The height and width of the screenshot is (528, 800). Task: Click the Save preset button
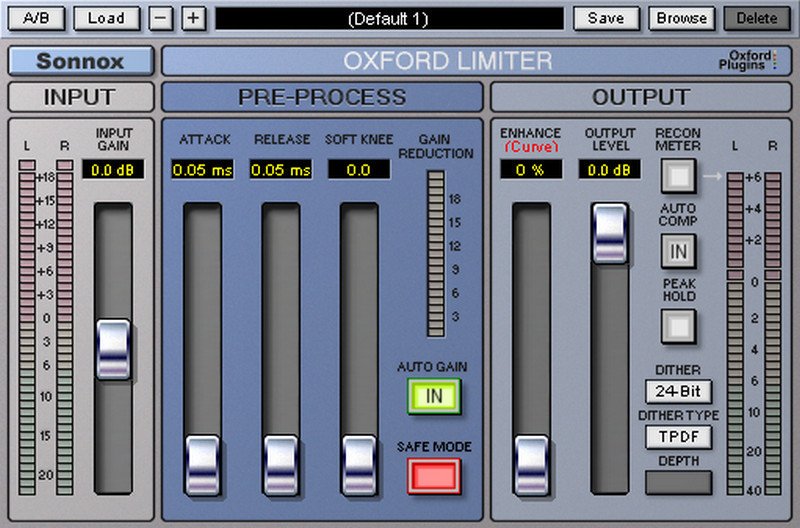click(x=606, y=18)
